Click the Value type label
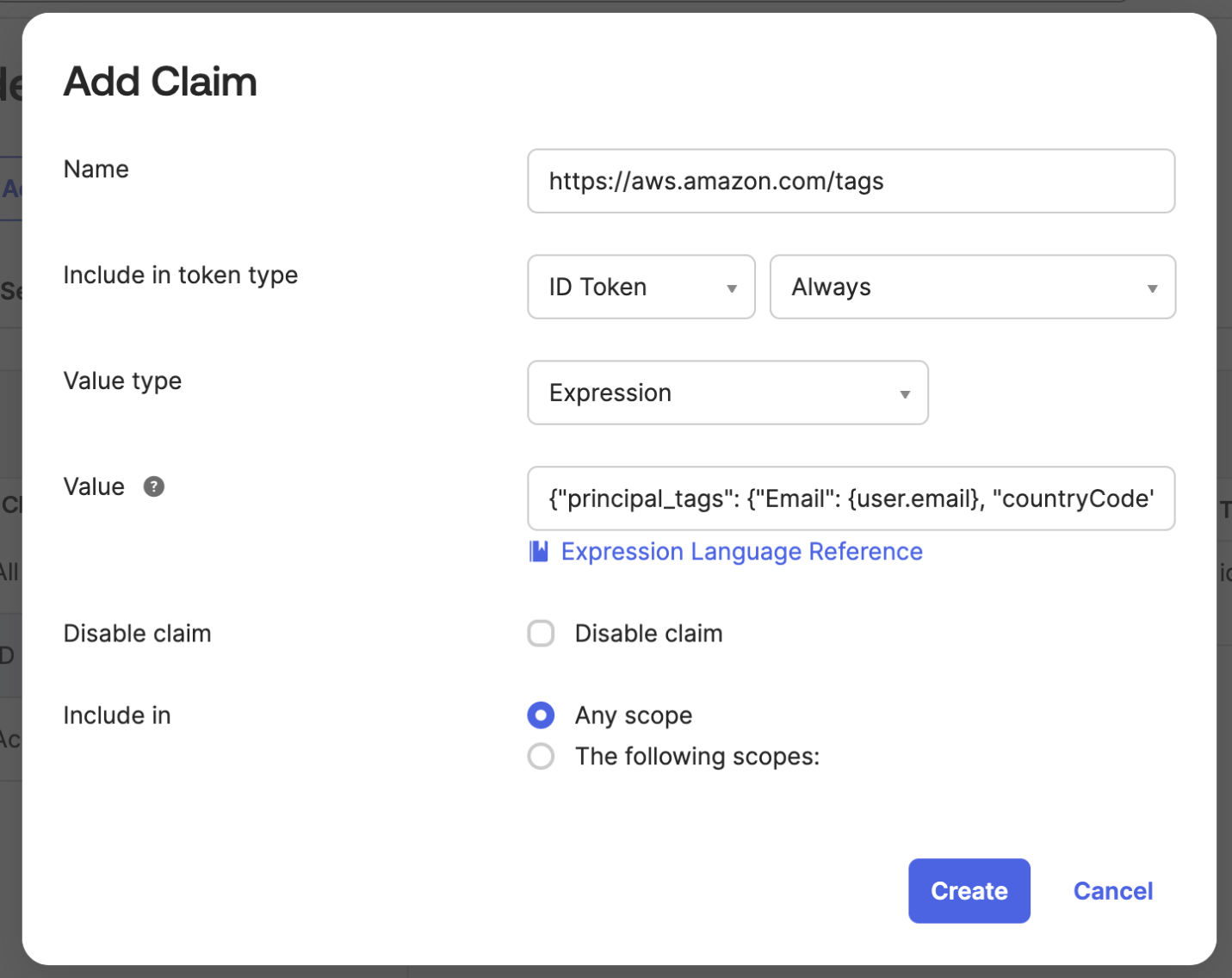Screen dimensions: 1232x978 click(122, 381)
